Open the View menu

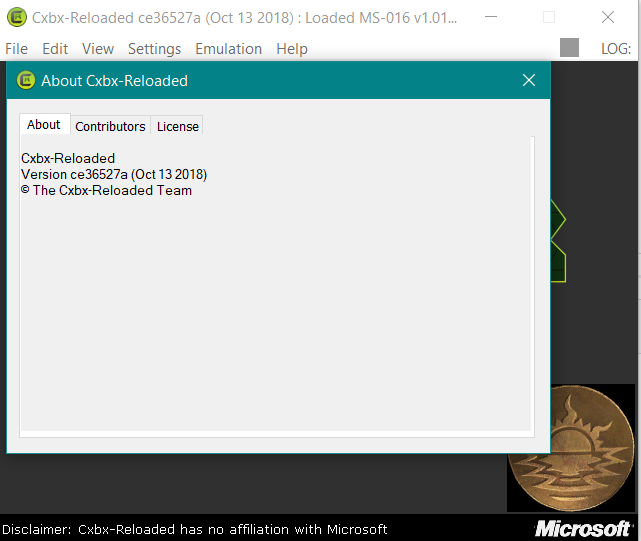(98, 49)
